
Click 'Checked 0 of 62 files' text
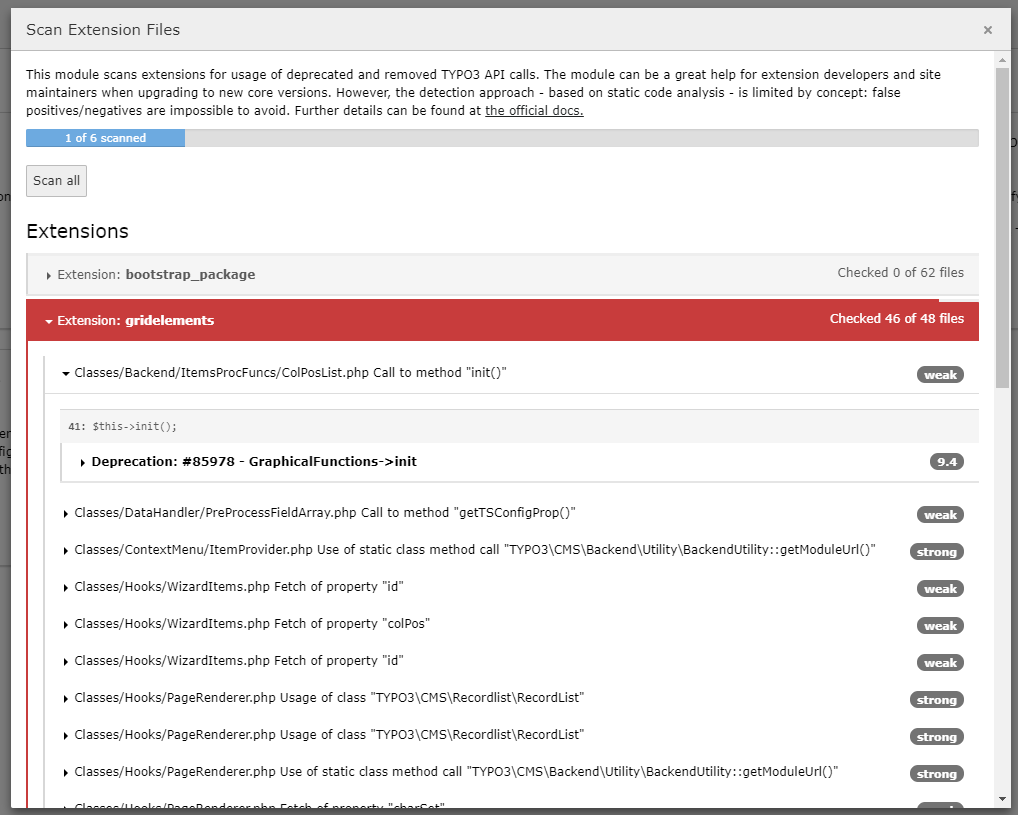tap(900, 273)
